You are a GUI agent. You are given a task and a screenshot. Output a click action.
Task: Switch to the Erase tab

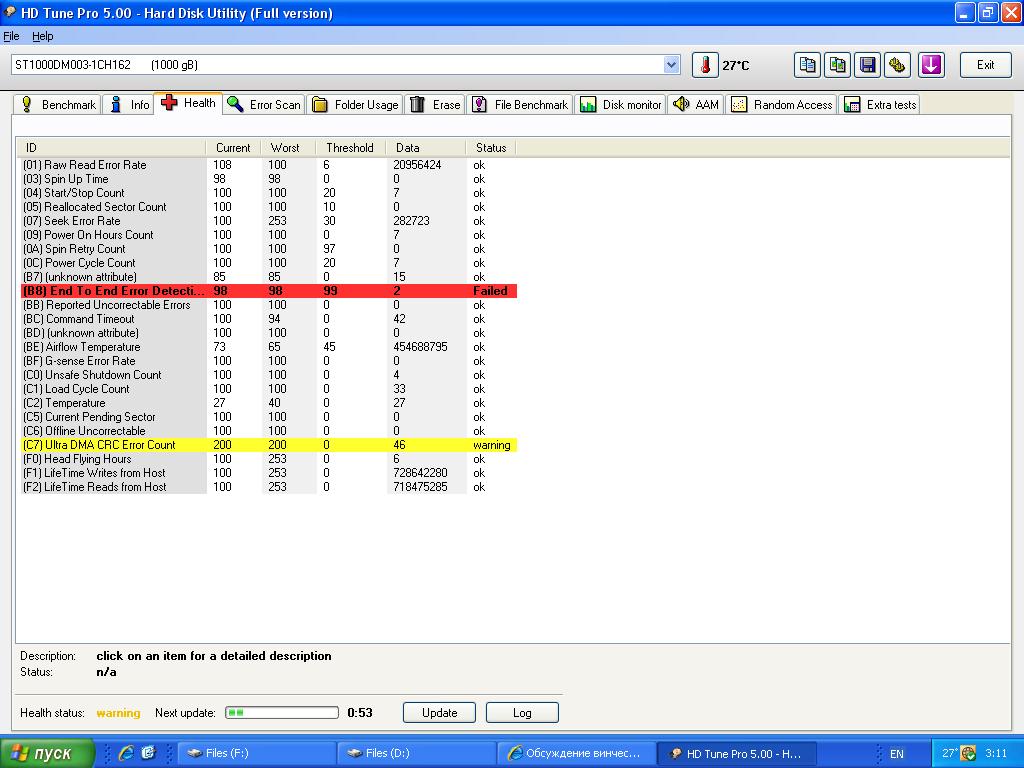[436, 104]
